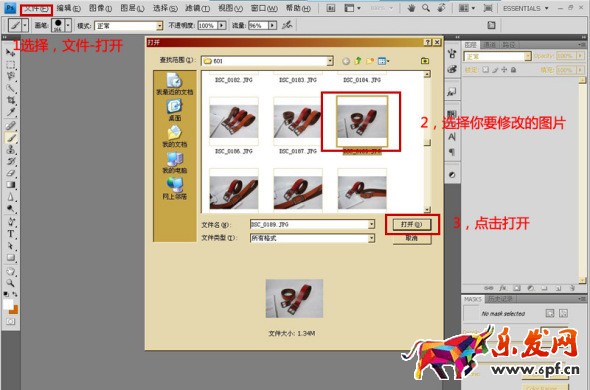This screenshot has height=390, width=590.
Task: Select the Eyedropper tool
Action: [10, 112]
